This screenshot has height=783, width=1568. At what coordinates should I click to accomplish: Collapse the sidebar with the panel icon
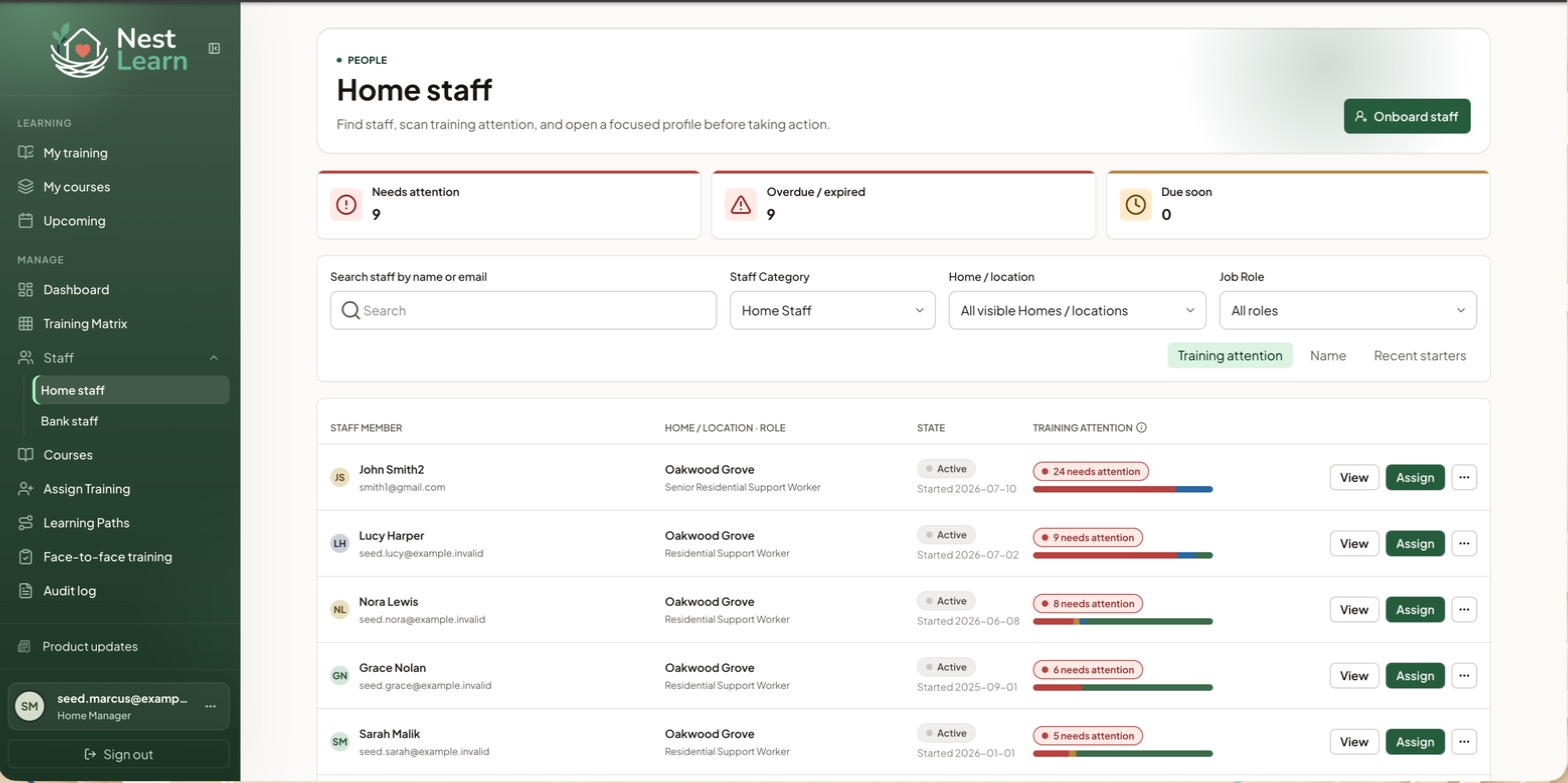[214, 48]
